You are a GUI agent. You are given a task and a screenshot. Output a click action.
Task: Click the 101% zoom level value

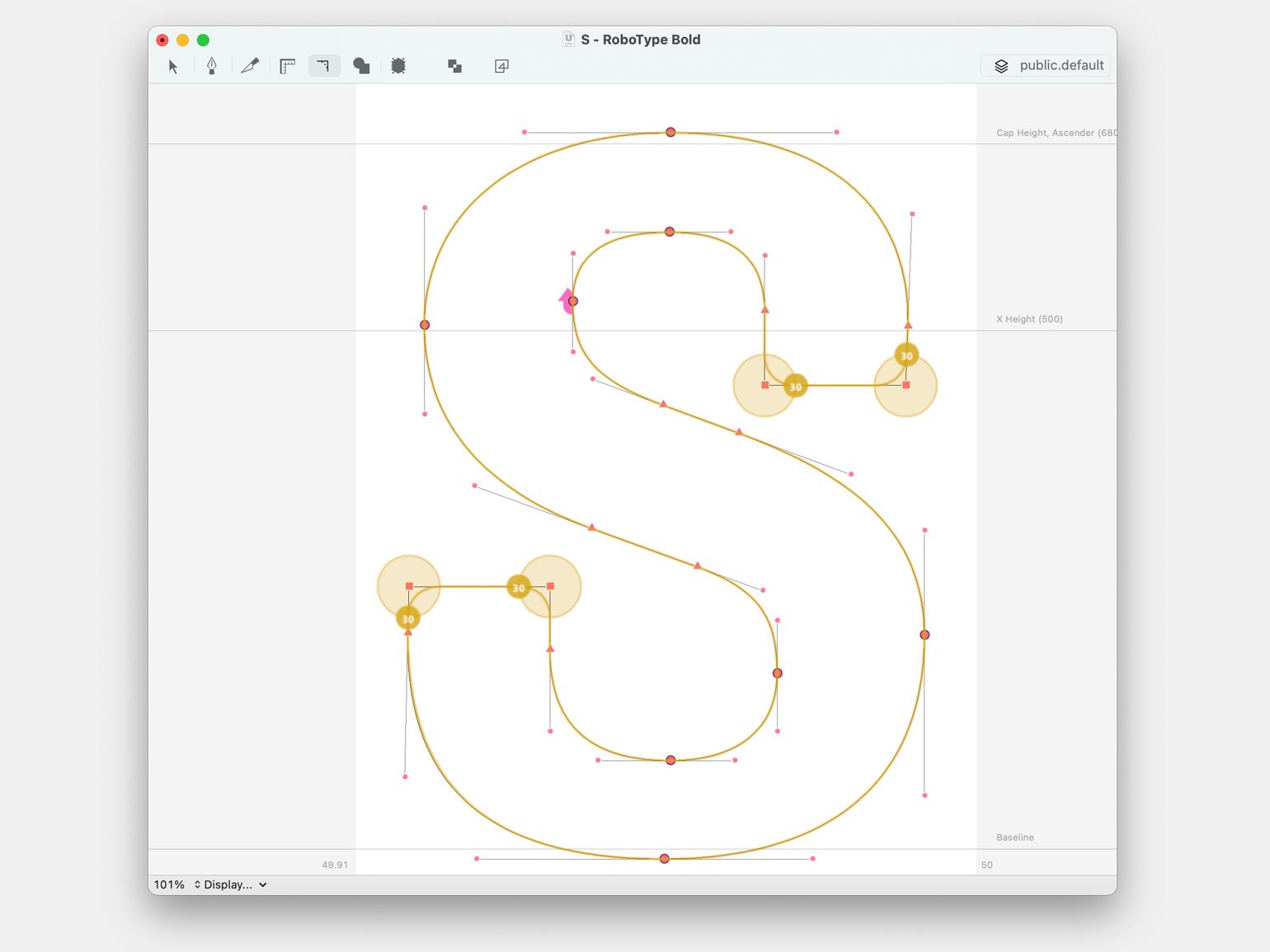[169, 884]
